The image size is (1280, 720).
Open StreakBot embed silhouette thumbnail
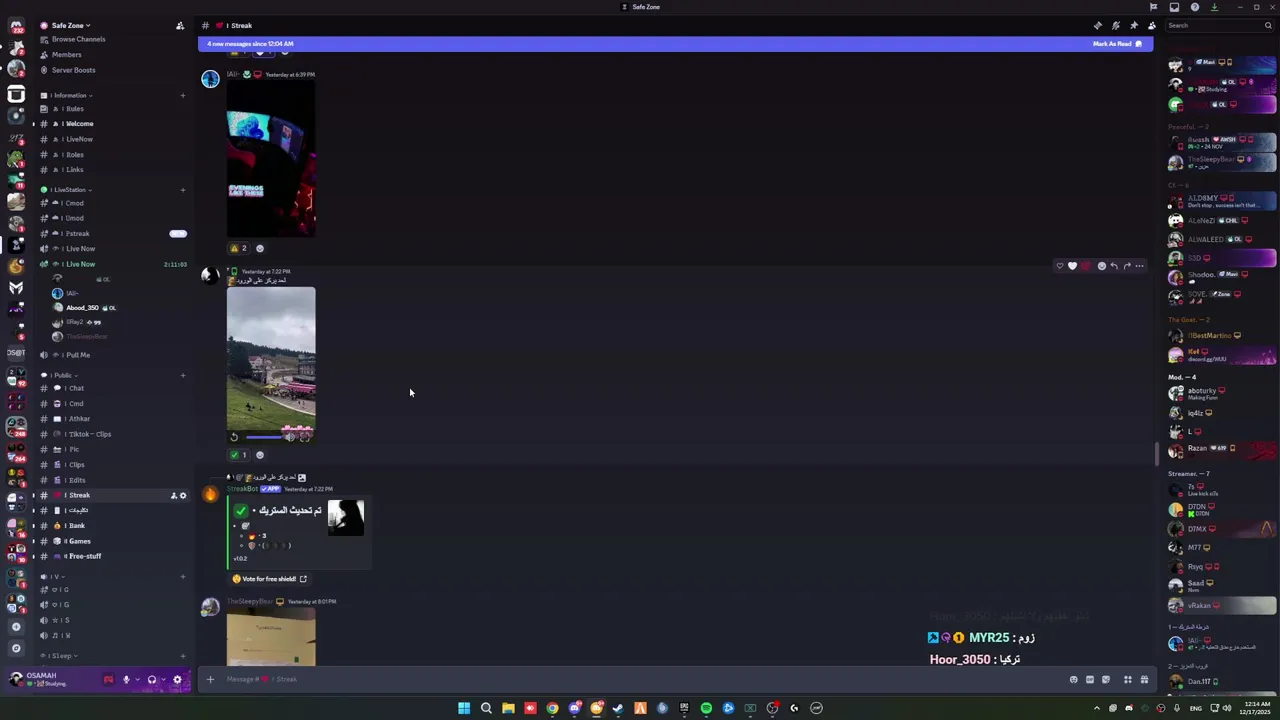coord(346,517)
